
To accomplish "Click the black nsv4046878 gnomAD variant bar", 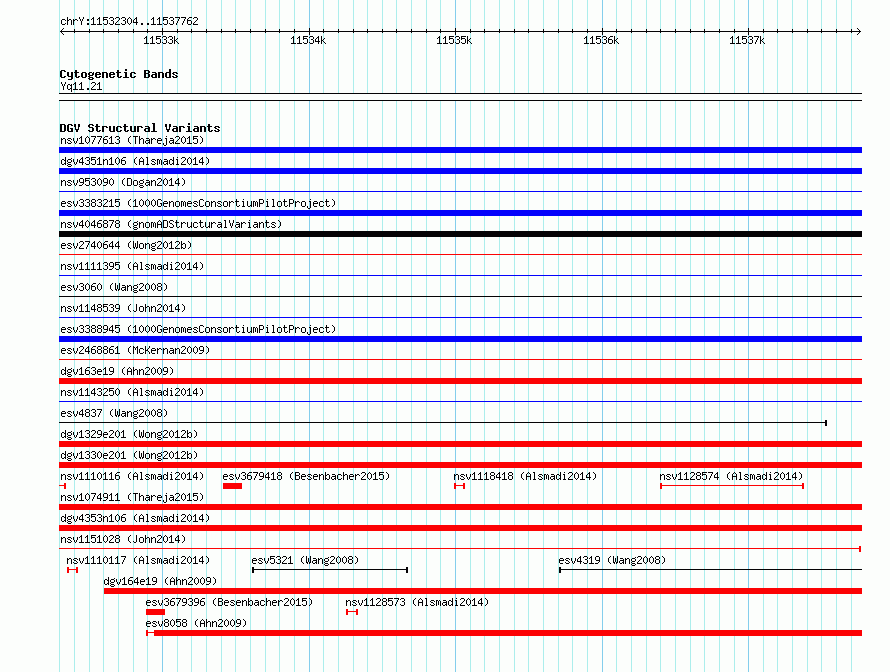I will coord(460,234).
